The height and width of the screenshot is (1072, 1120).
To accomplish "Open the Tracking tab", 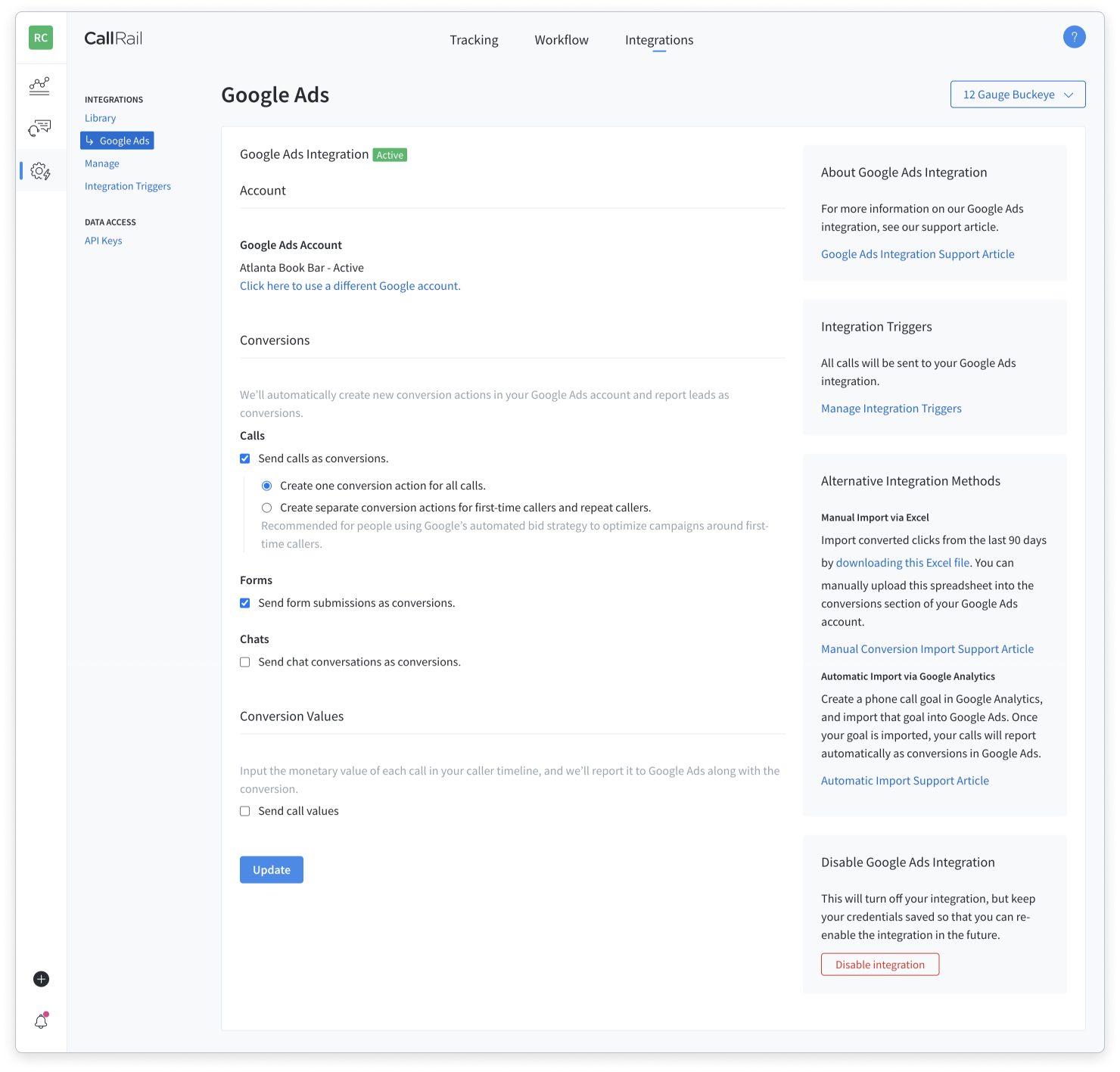I will click(x=474, y=40).
